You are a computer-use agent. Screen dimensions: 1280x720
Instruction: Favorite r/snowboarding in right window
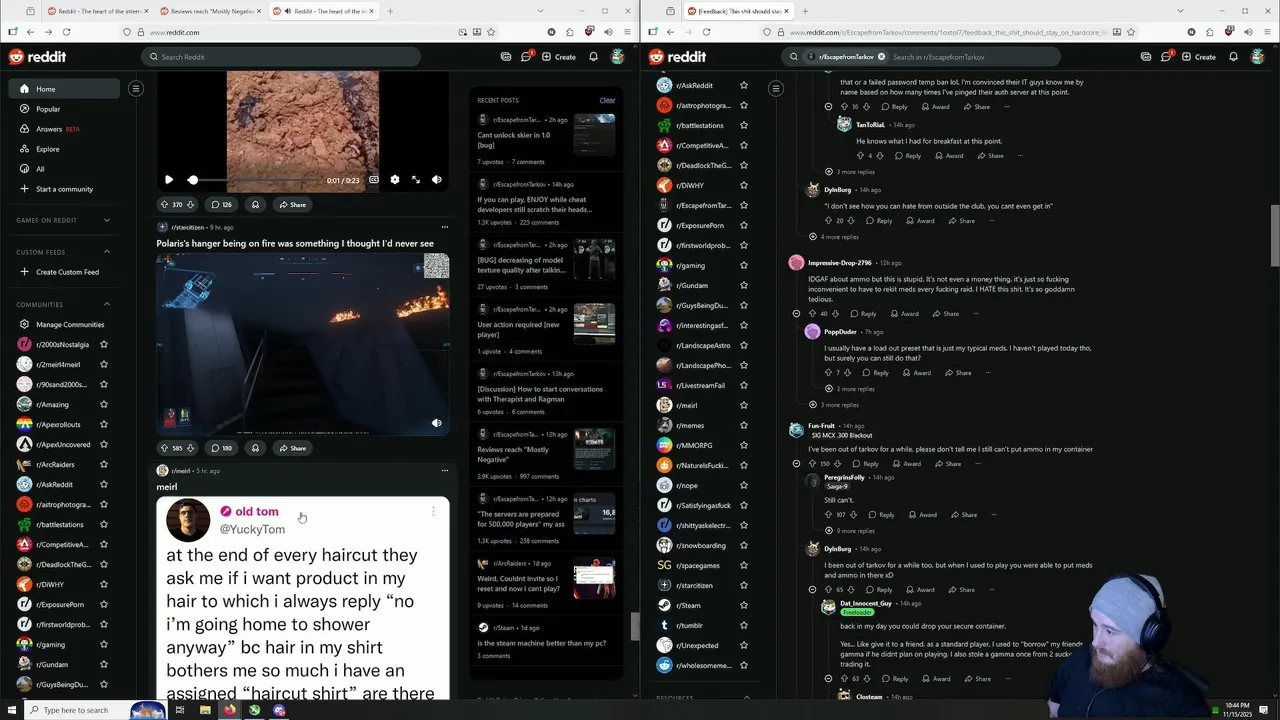[743, 545]
